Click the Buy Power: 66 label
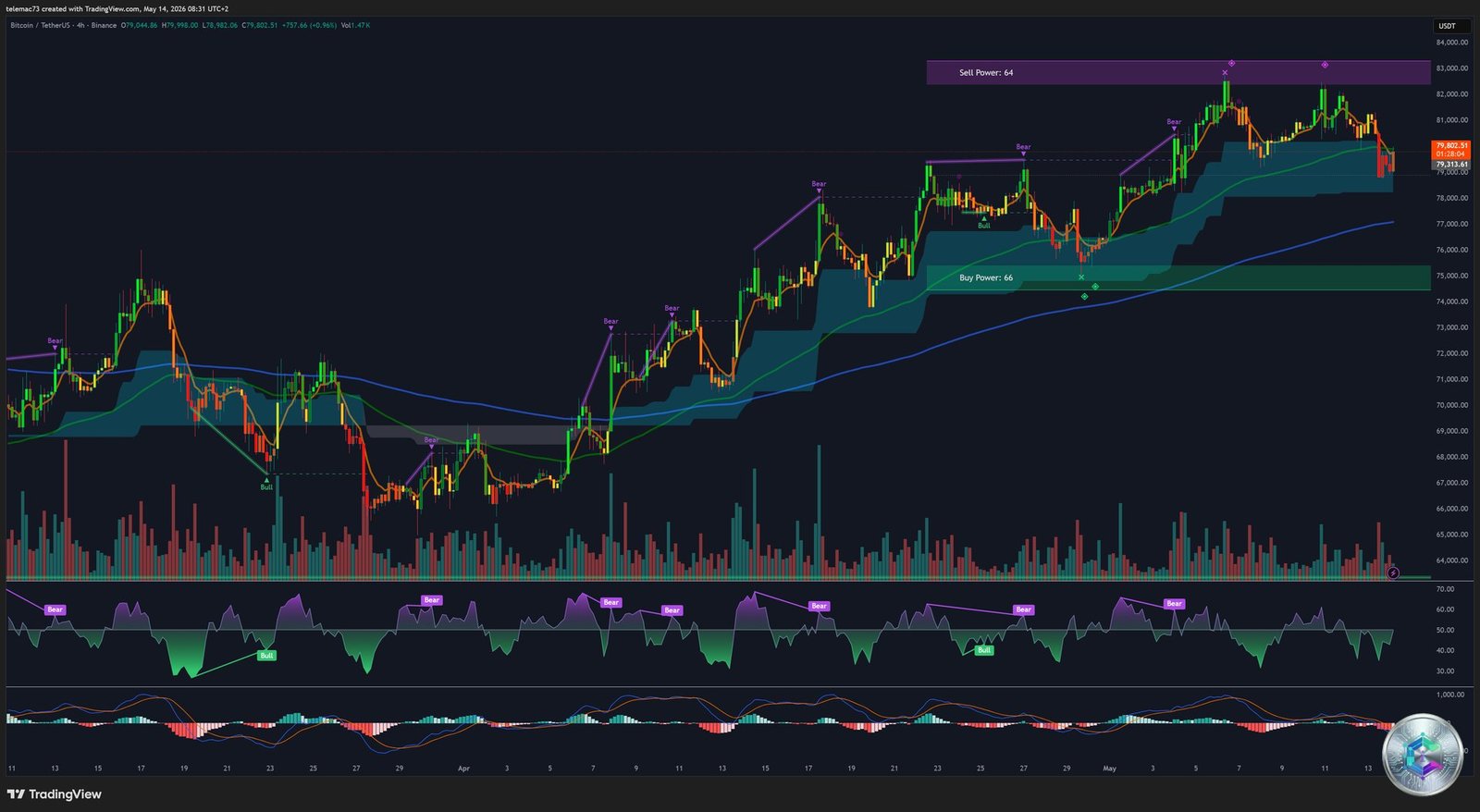The width and height of the screenshot is (1480, 812). [x=986, y=277]
